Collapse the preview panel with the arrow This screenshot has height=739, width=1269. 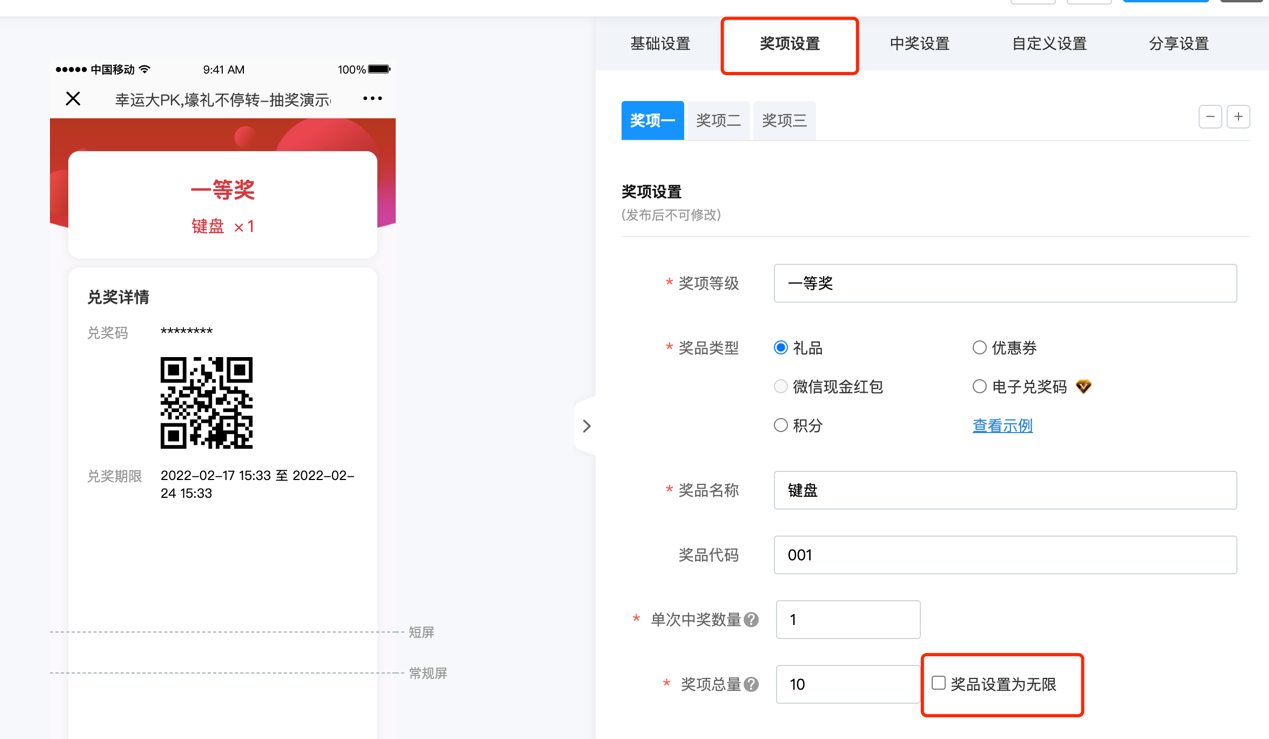(586, 426)
